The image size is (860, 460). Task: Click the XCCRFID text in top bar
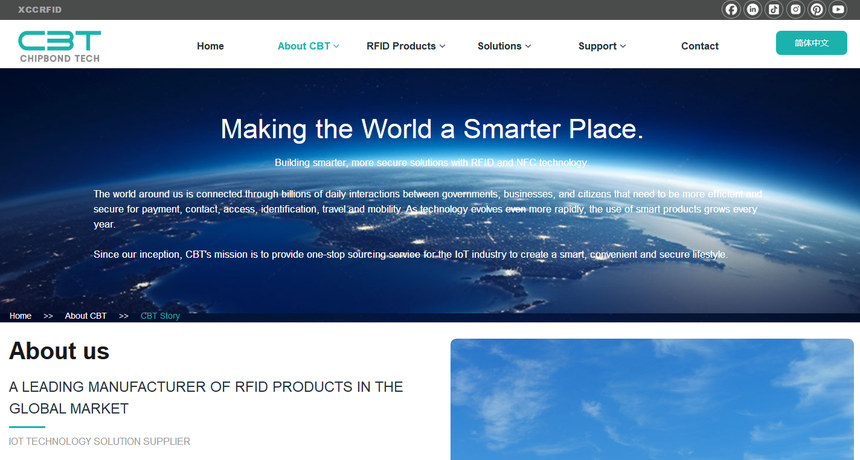pyautogui.click(x=40, y=9)
